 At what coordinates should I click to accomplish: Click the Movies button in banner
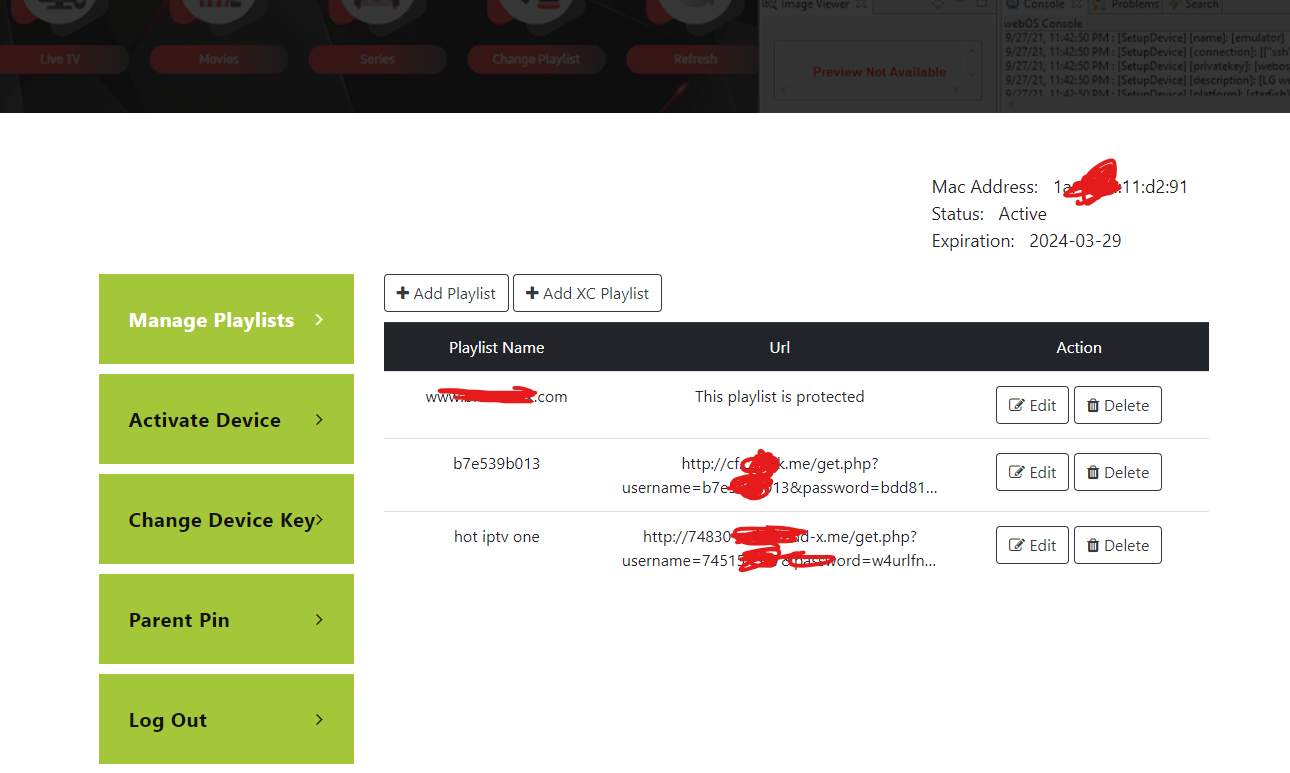[x=219, y=59]
